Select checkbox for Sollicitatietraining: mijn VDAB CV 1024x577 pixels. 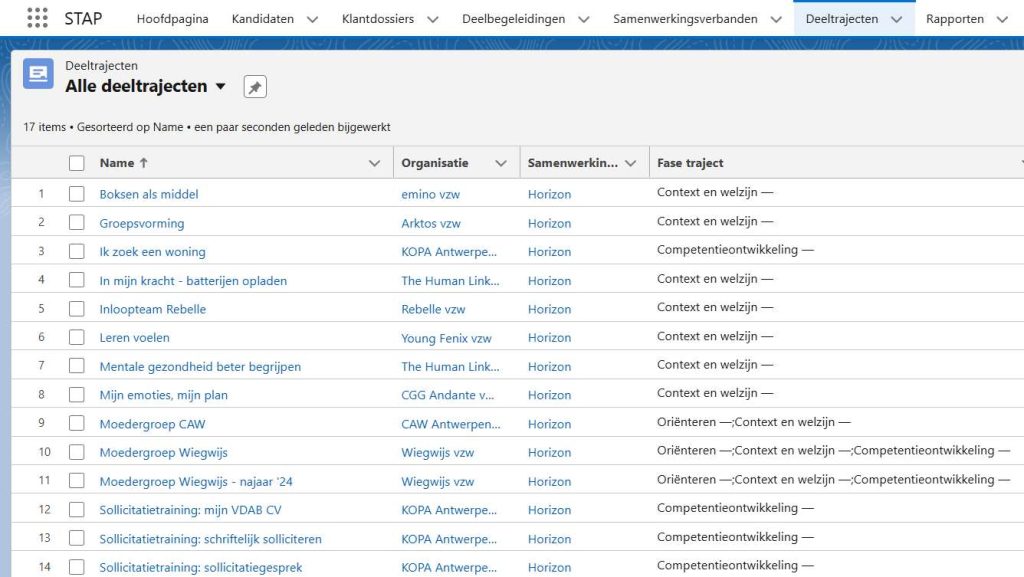click(x=76, y=510)
